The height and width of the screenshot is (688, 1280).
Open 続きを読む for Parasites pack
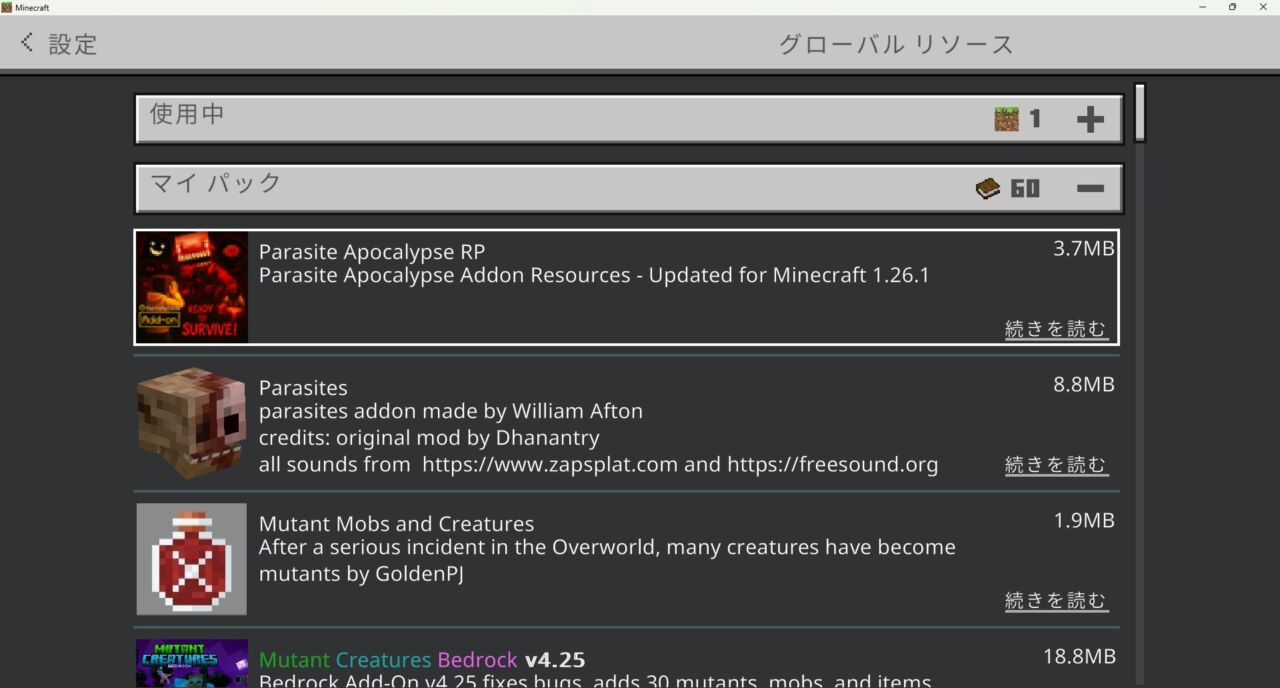pos(1056,465)
